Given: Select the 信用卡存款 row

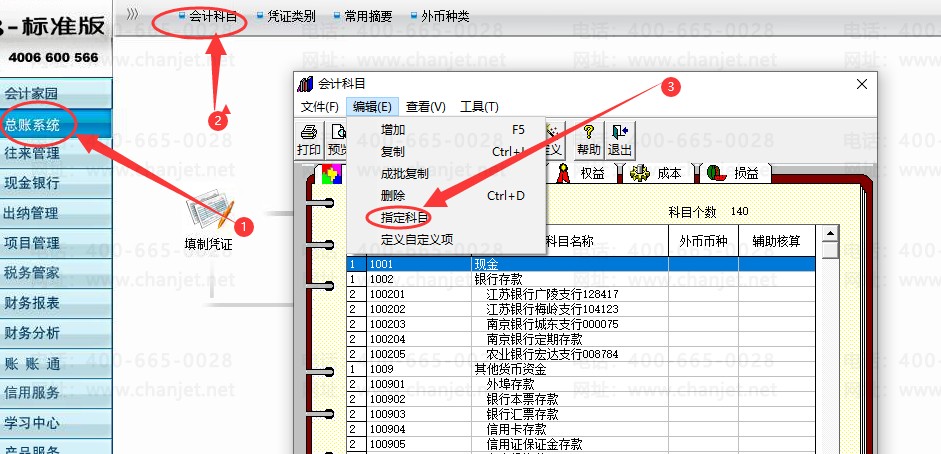Looking at the screenshot, I should (580, 429).
